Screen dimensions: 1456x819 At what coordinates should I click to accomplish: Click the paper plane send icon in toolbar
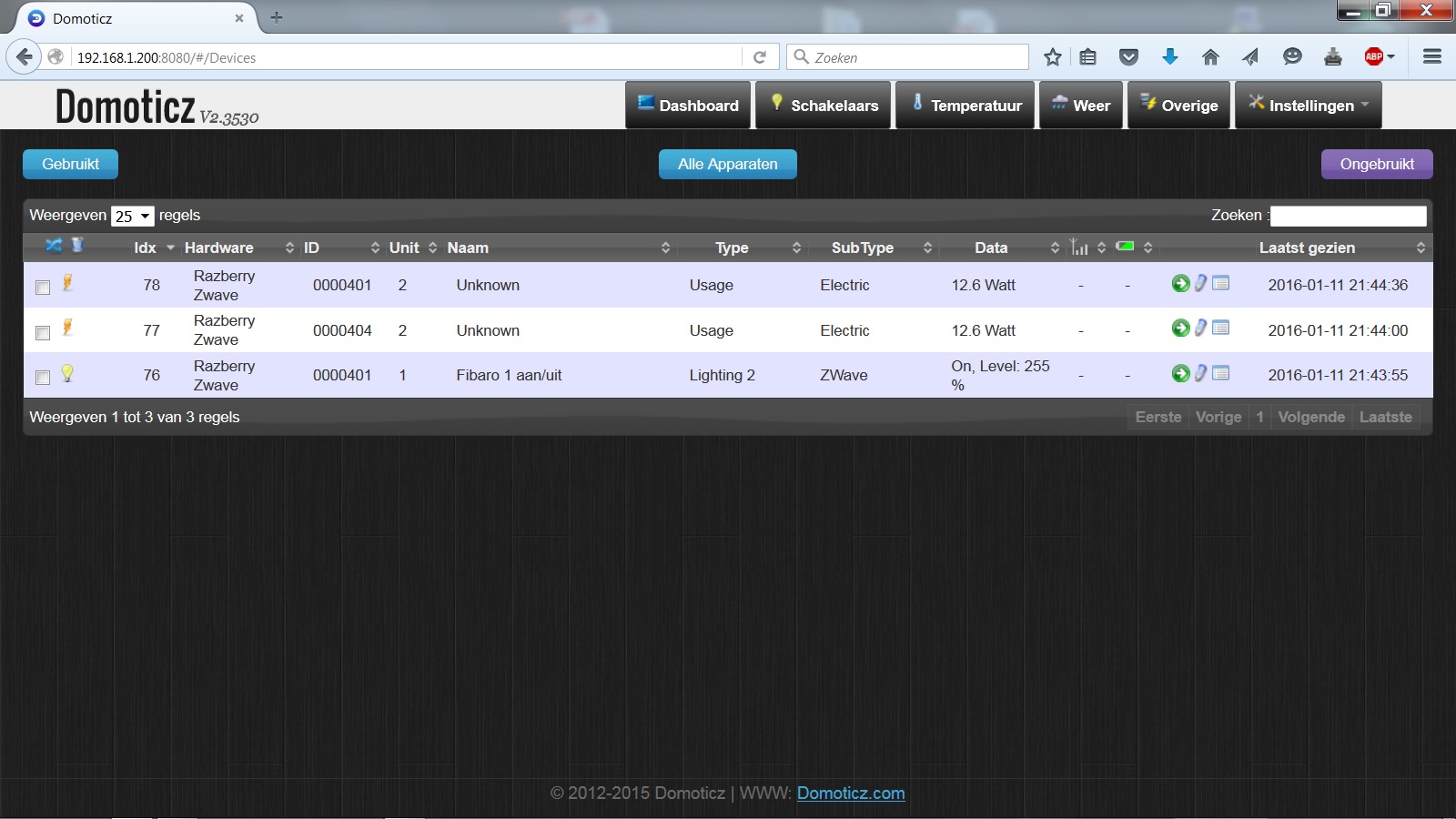[x=1250, y=57]
